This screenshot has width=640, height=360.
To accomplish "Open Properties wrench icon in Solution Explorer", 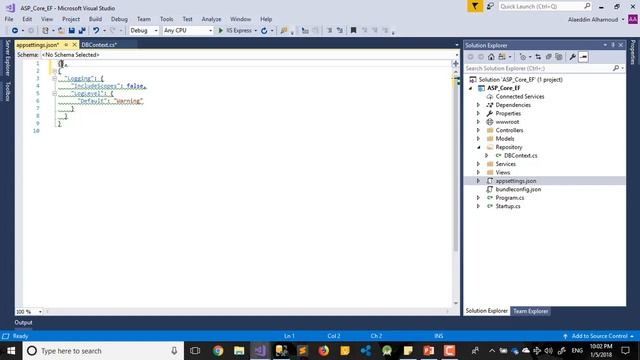I will [x=573, y=57].
